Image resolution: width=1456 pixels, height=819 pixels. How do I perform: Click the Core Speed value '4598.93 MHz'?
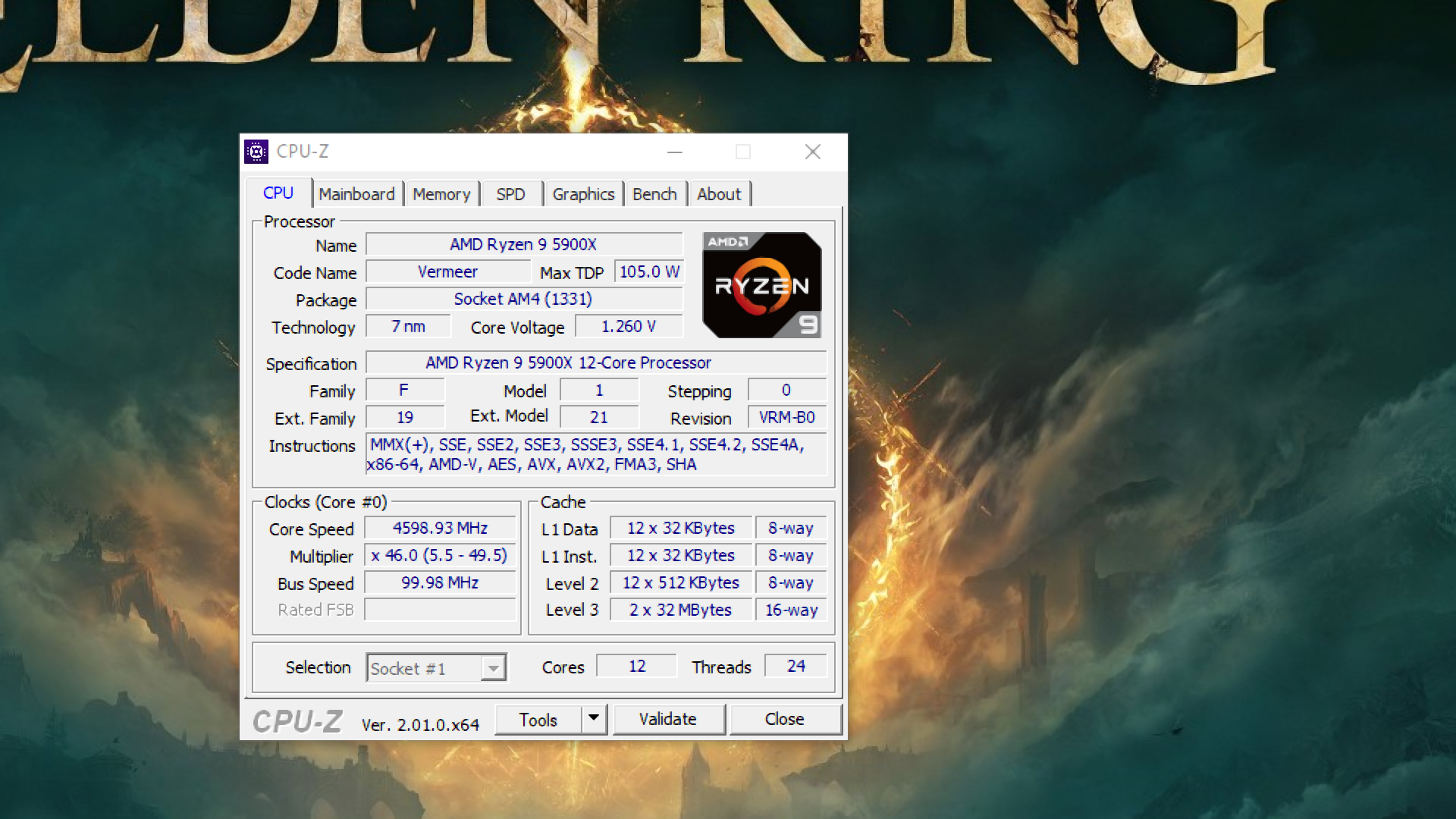(x=440, y=528)
